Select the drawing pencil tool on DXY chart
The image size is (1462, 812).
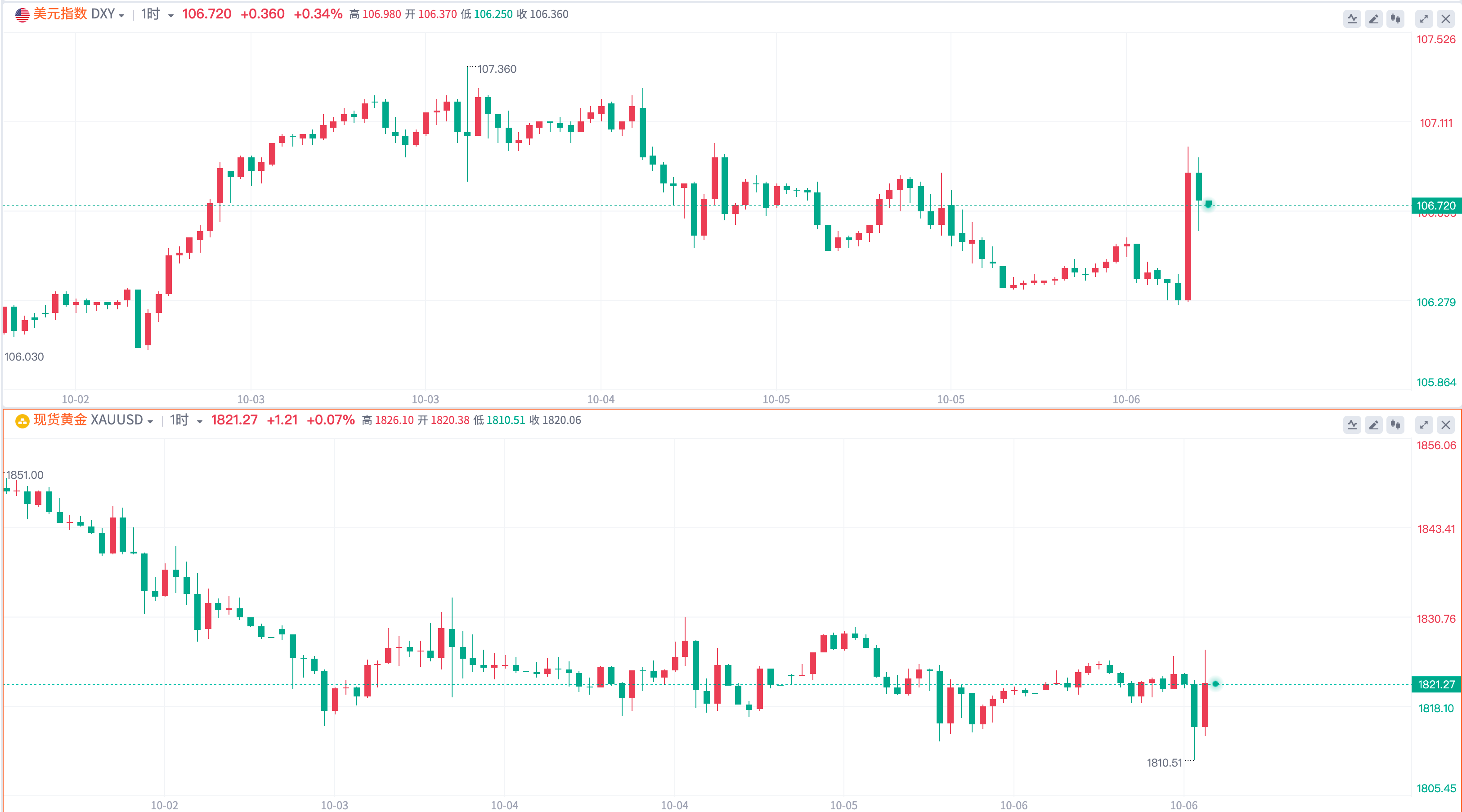click(1373, 19)
